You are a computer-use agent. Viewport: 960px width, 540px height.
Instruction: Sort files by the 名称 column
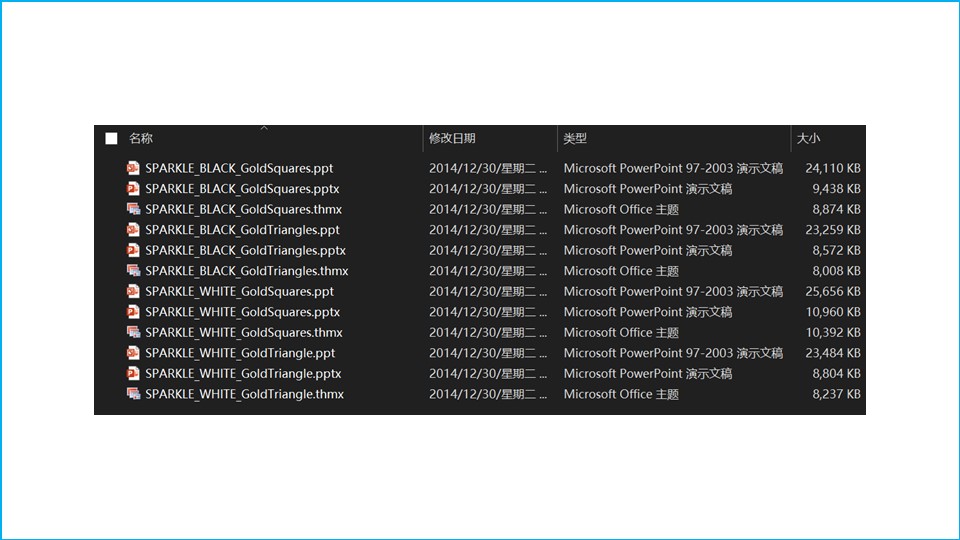(x=141, y=139)
